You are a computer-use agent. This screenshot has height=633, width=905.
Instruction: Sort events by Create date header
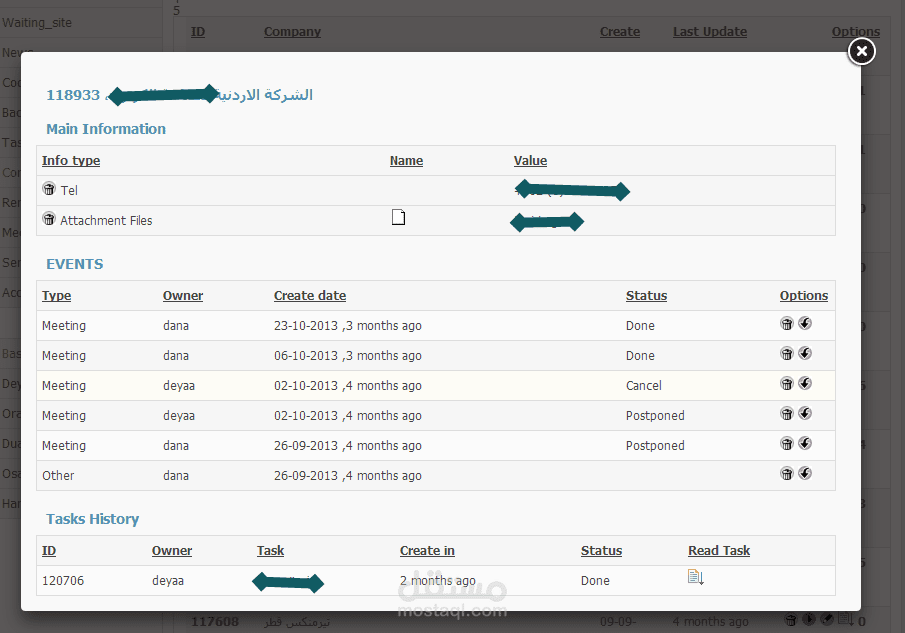[310, 295]
